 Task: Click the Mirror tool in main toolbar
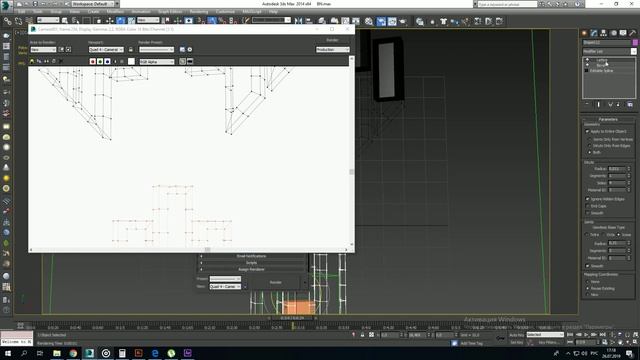[298, 21]
